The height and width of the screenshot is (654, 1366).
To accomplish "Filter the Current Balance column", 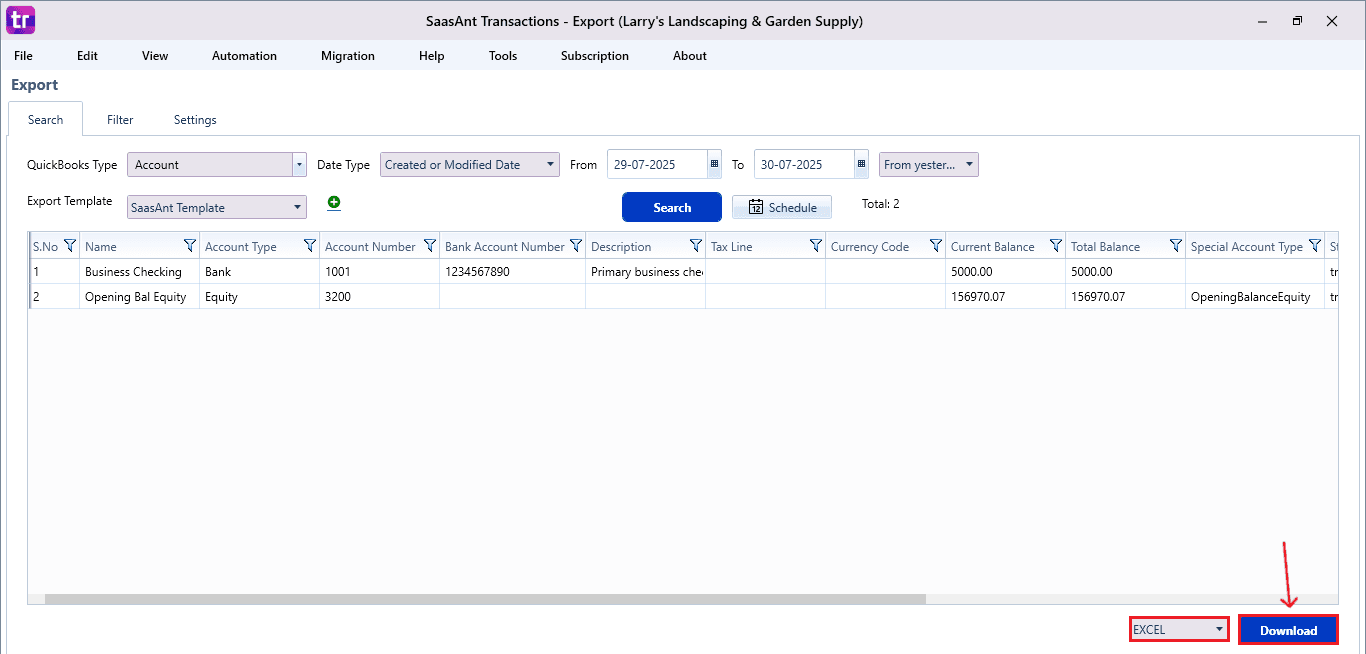I will click(1055, 246).
